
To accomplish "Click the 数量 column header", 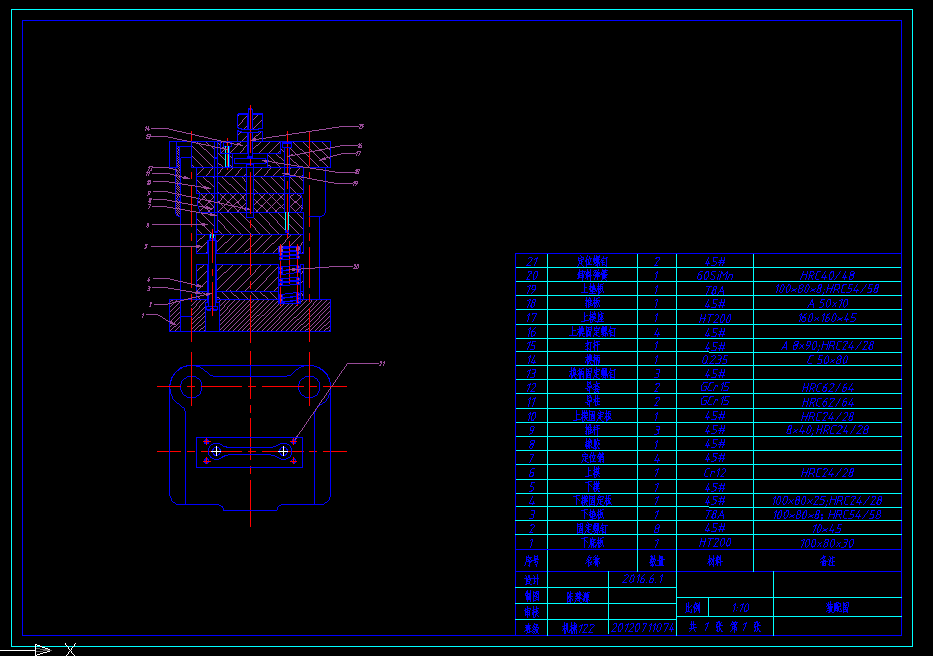I will pyautogui.click(x=656, y=561).
